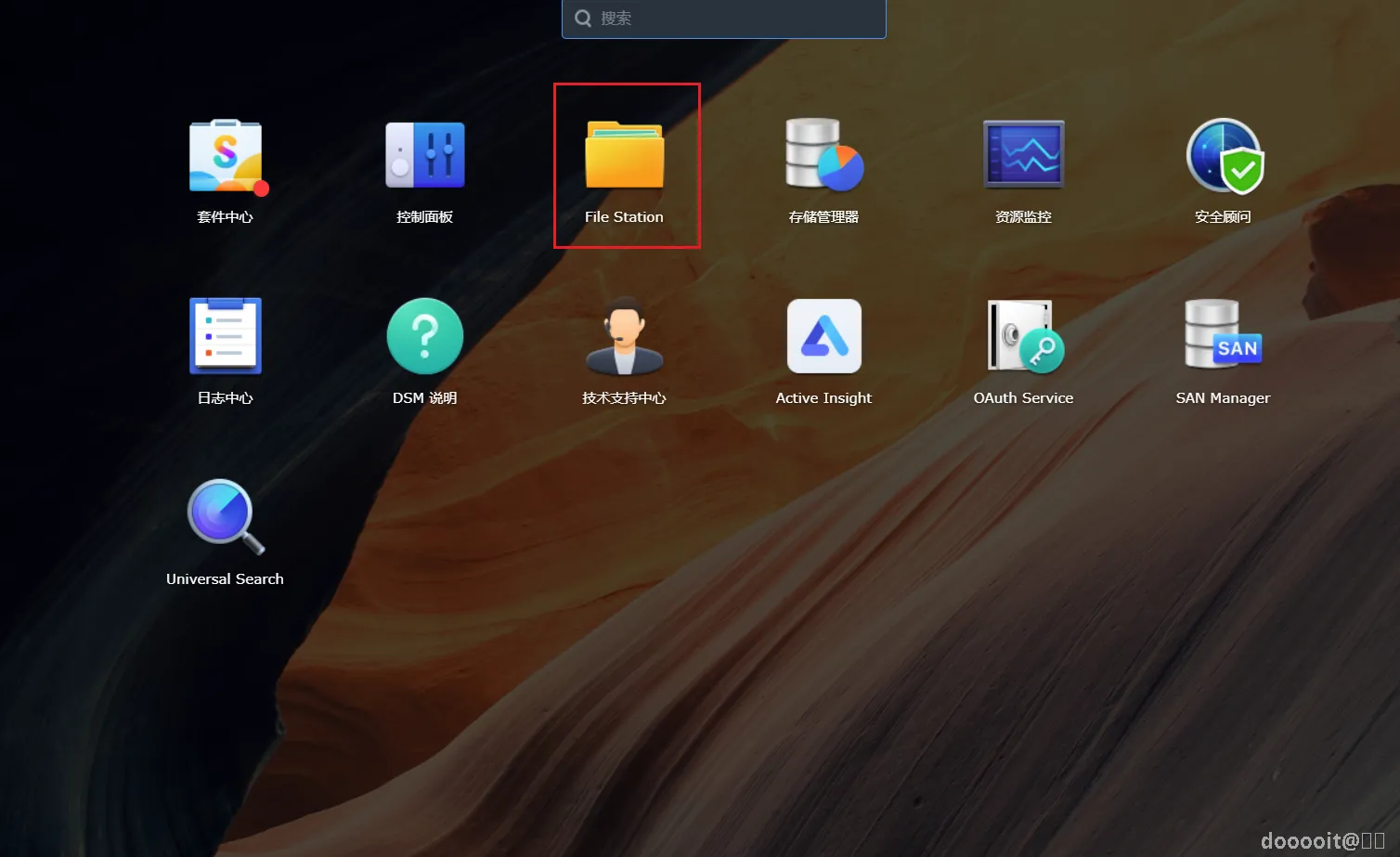This screenshot has height=857, width=1400.
Task: Select the File Station text label
Action: coord(624,217)
